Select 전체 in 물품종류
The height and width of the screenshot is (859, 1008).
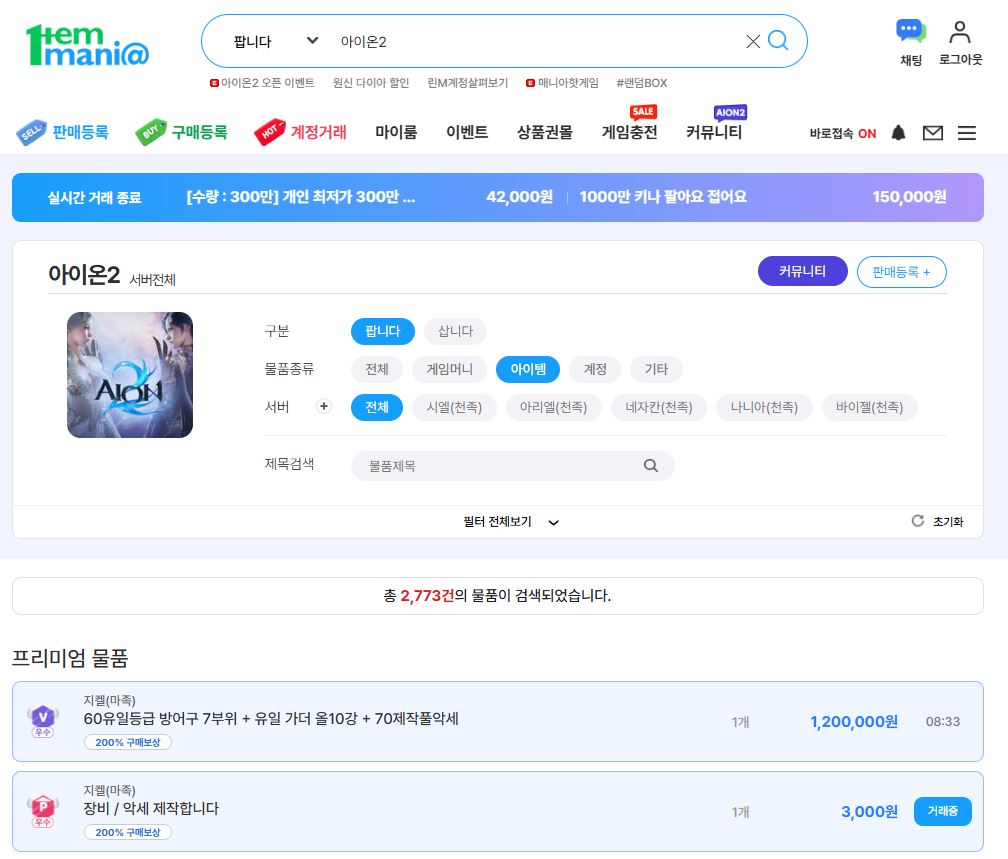[x=377, y=369]
